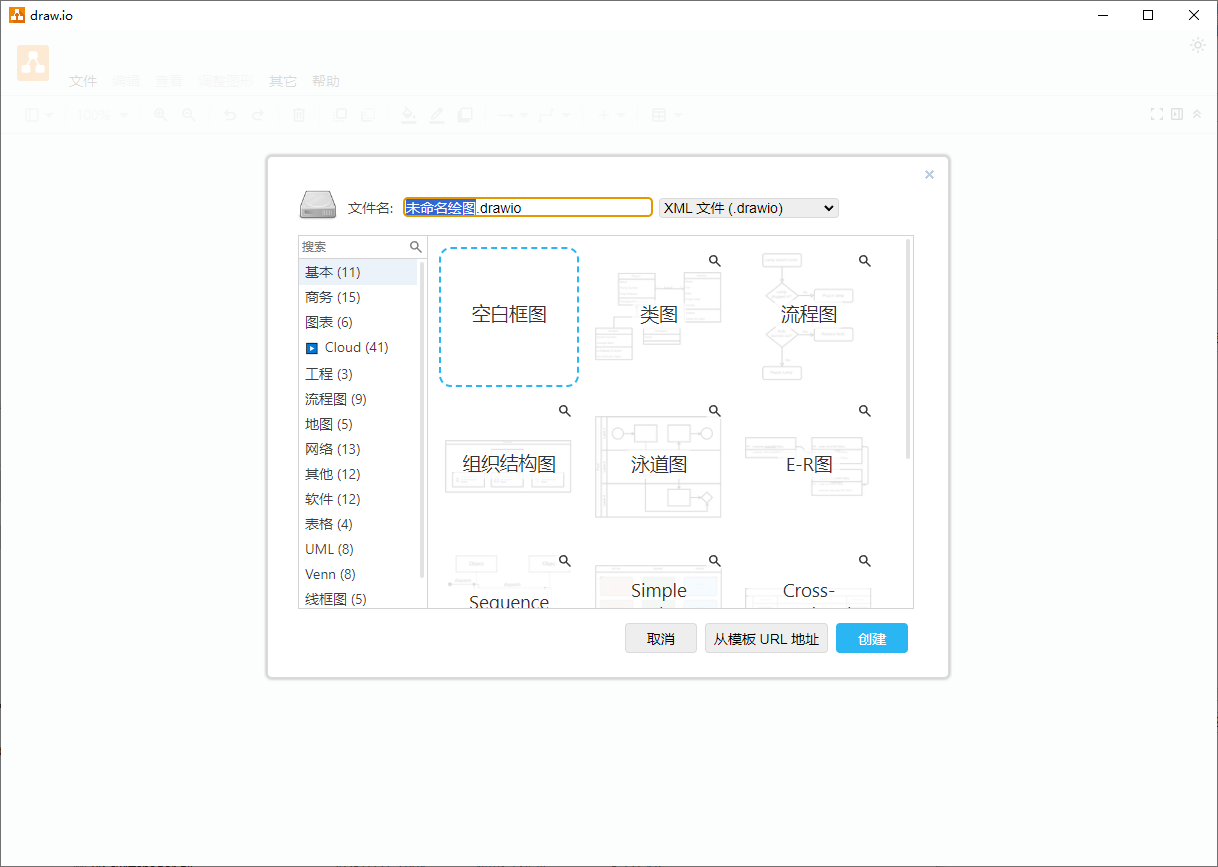This screenshot has width=1218, height=867.
Task: Choose the 泳道图 template thumbnail
Action: pos(659,467)
